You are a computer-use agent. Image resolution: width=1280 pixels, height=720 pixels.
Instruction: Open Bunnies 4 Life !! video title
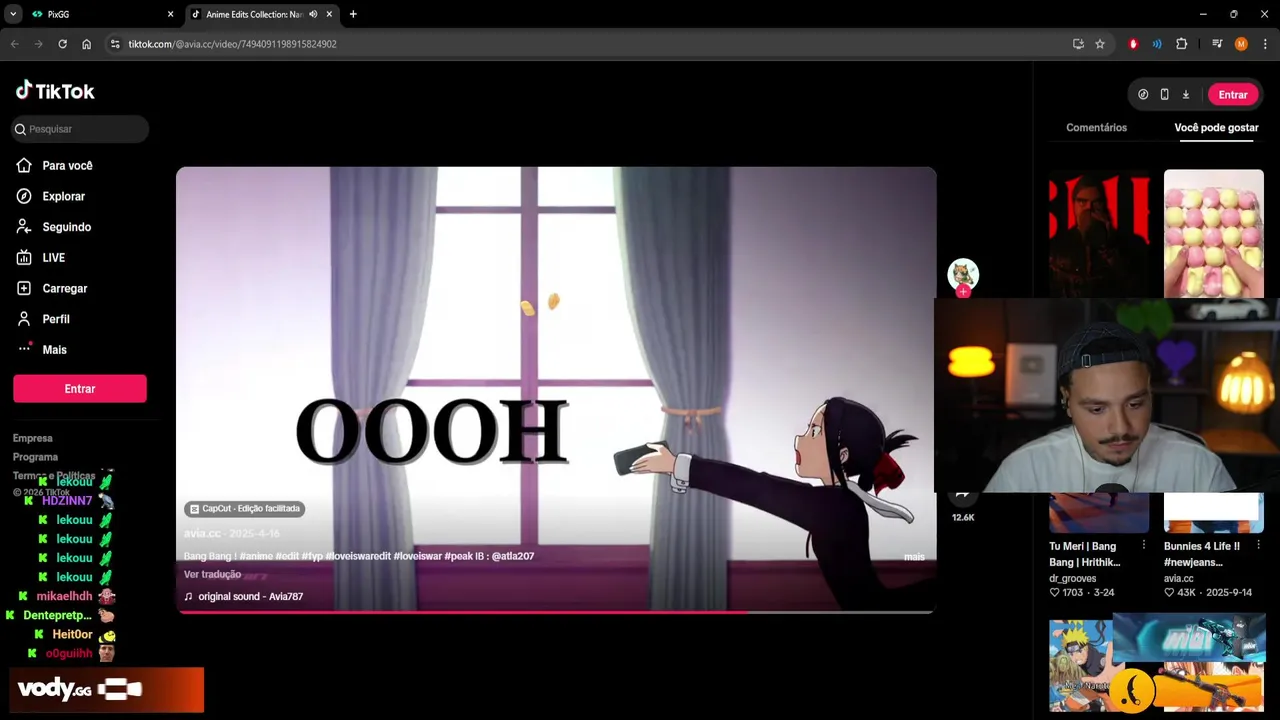[x=1201, y=554]
